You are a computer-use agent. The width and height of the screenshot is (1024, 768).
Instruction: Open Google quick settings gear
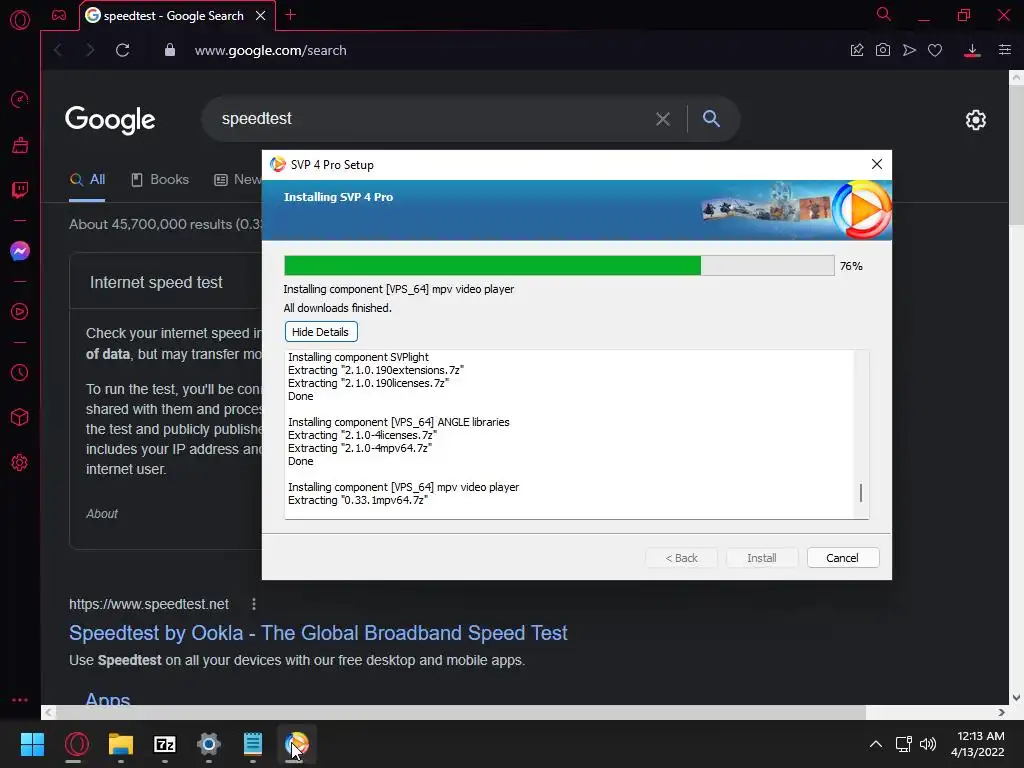(976, 120)
